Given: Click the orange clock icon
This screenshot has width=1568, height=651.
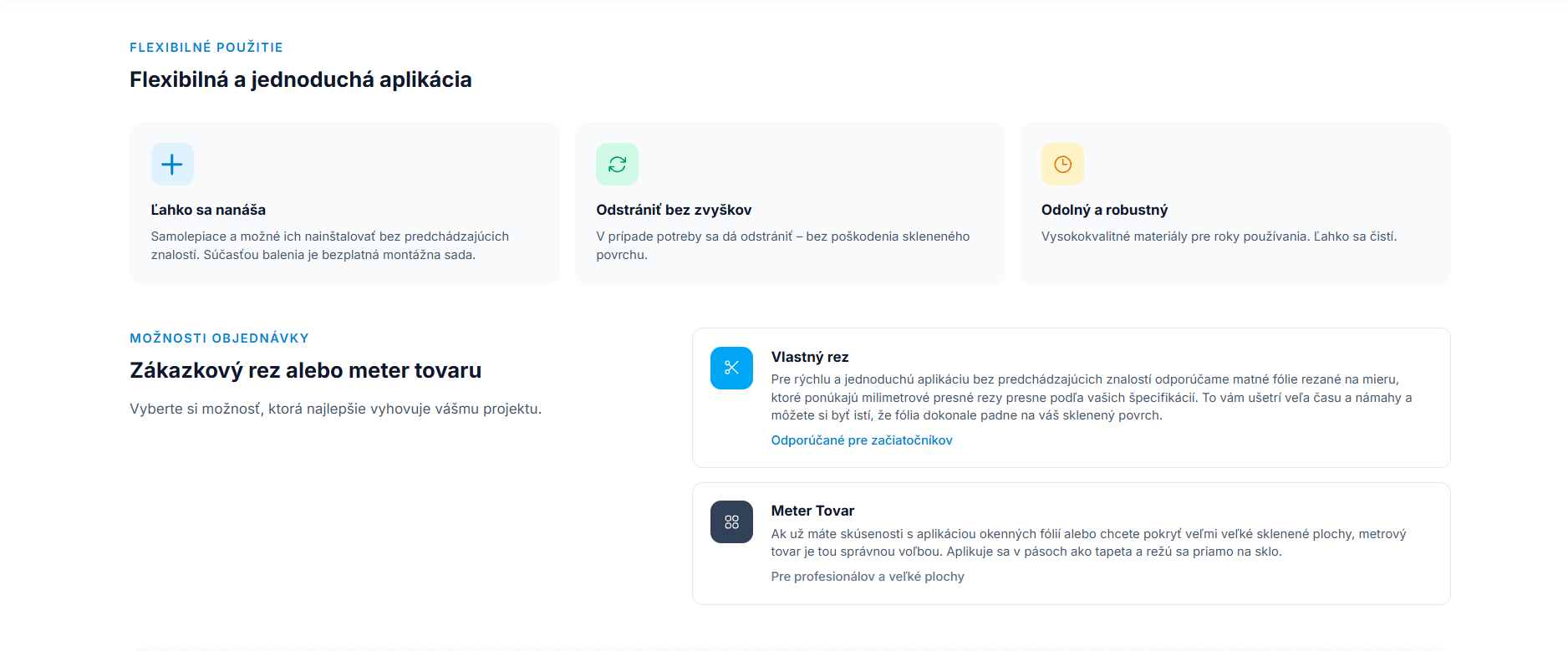Looking at the screenshot, I should [1062, 164].
